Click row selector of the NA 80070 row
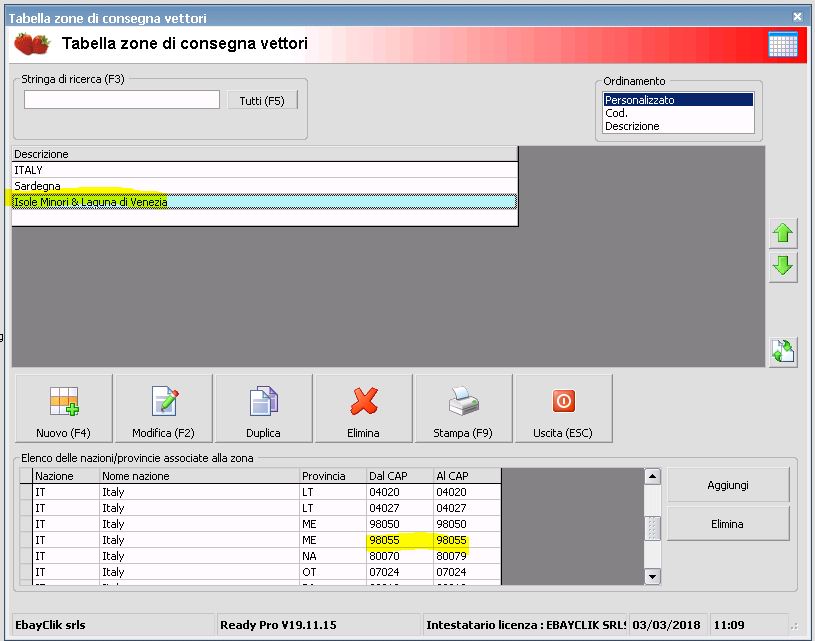Viewport: 815px width, 641px height. pos(27,556)
